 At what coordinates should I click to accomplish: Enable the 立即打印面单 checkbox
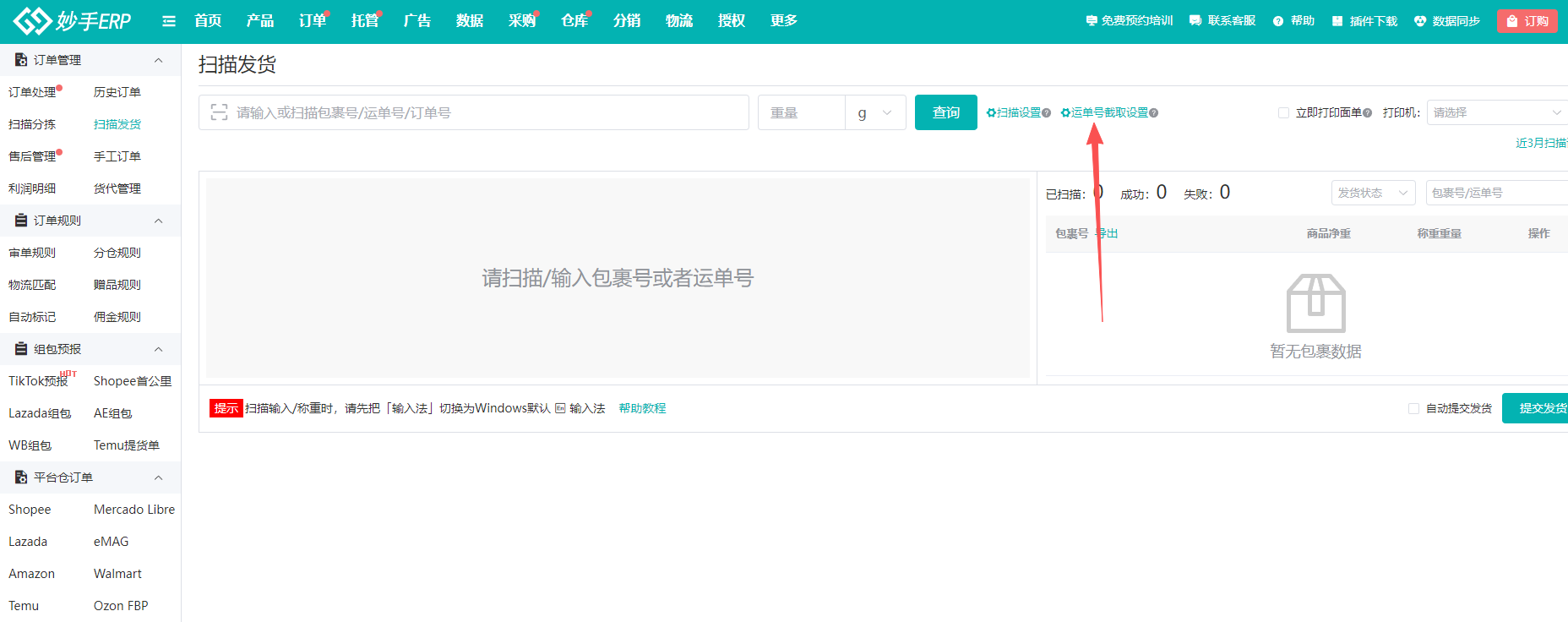pyautogui.click(x=1283, y=112)
